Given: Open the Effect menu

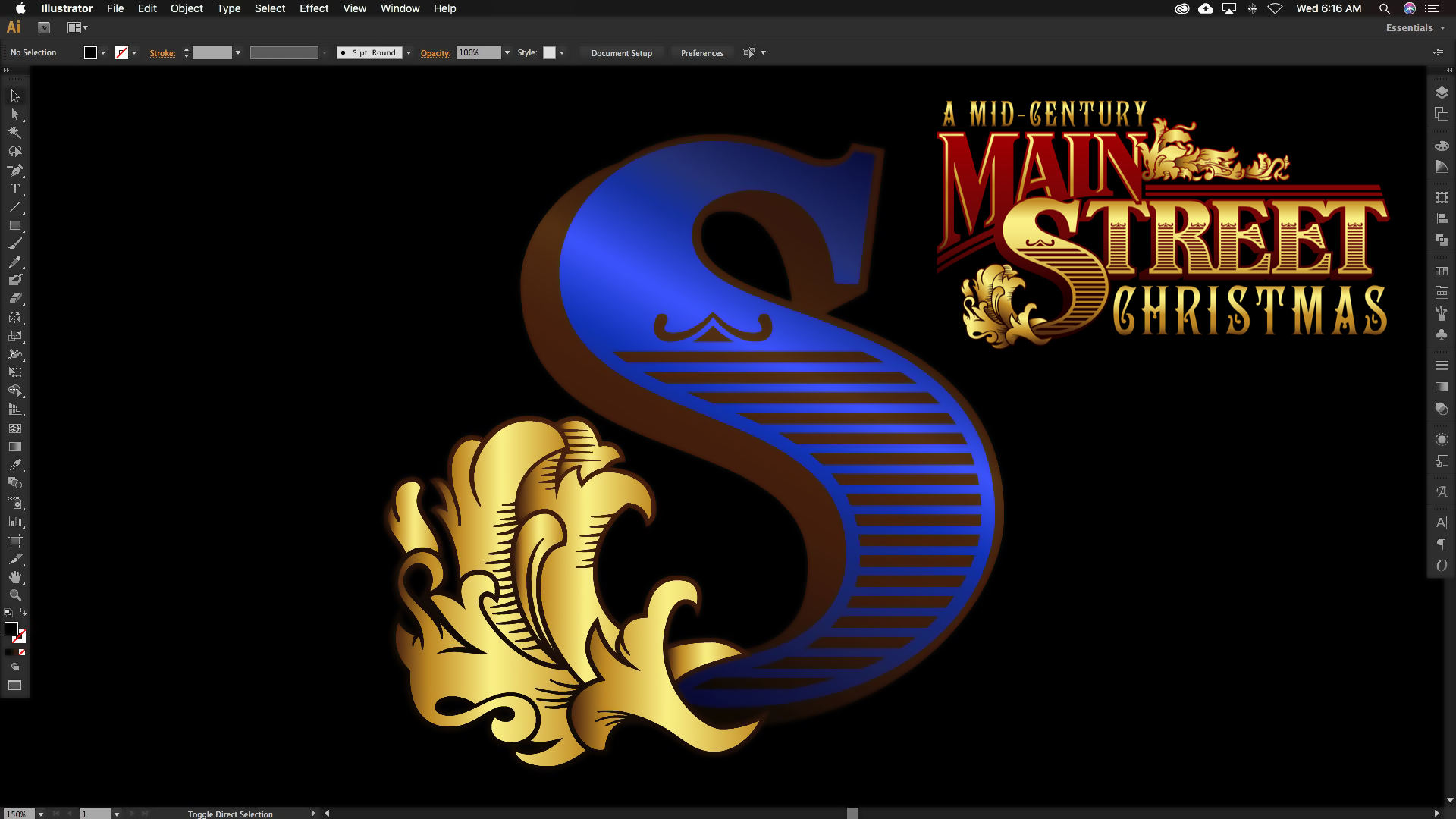Looking at the screenshot, I should [313, 8].
